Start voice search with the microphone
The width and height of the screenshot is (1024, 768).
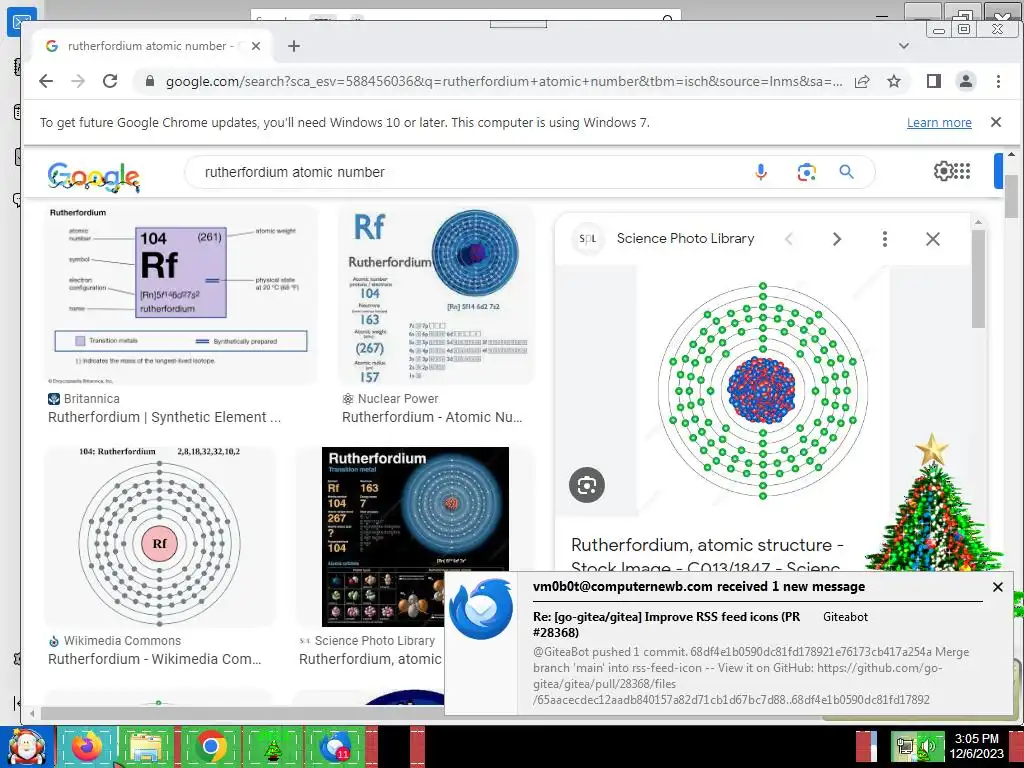click(761, 172)
